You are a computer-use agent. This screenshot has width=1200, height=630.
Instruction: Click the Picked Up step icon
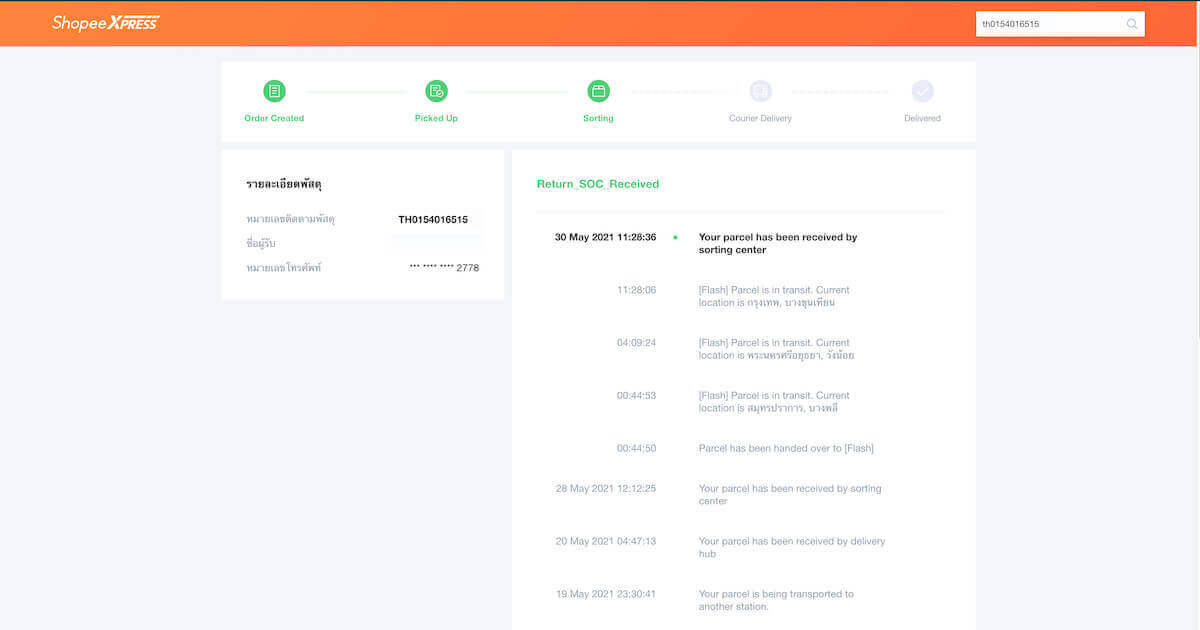[436, 91]
